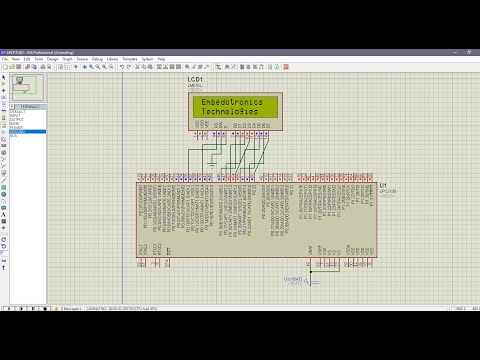480x360 pixels.
Task: Select the highlighted GROUND terminal entry
Action: pos(28,131)
